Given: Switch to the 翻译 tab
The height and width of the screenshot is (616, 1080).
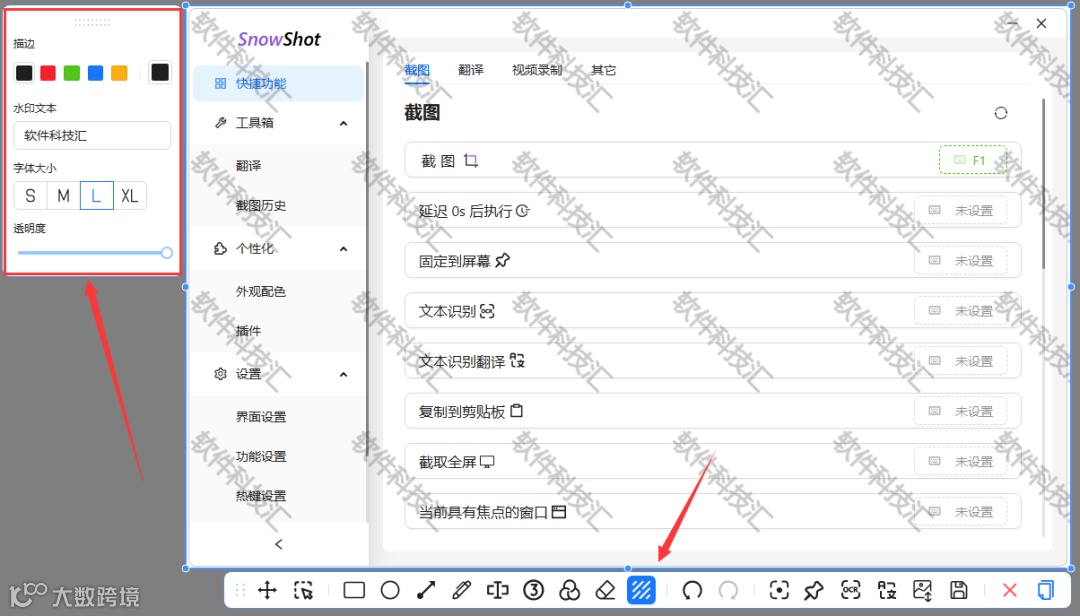Looking at the screenshot, I should point(471,70).
